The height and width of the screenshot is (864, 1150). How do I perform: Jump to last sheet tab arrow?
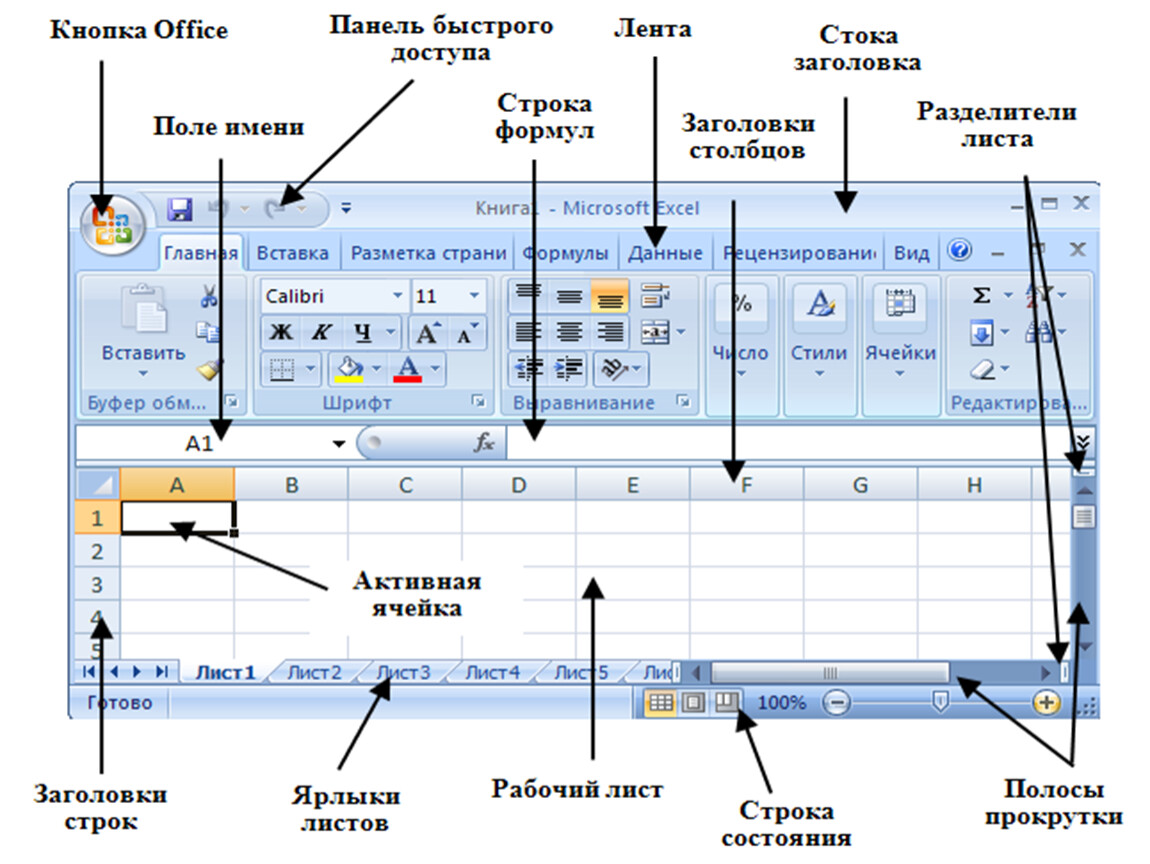(x=162, y=671)
